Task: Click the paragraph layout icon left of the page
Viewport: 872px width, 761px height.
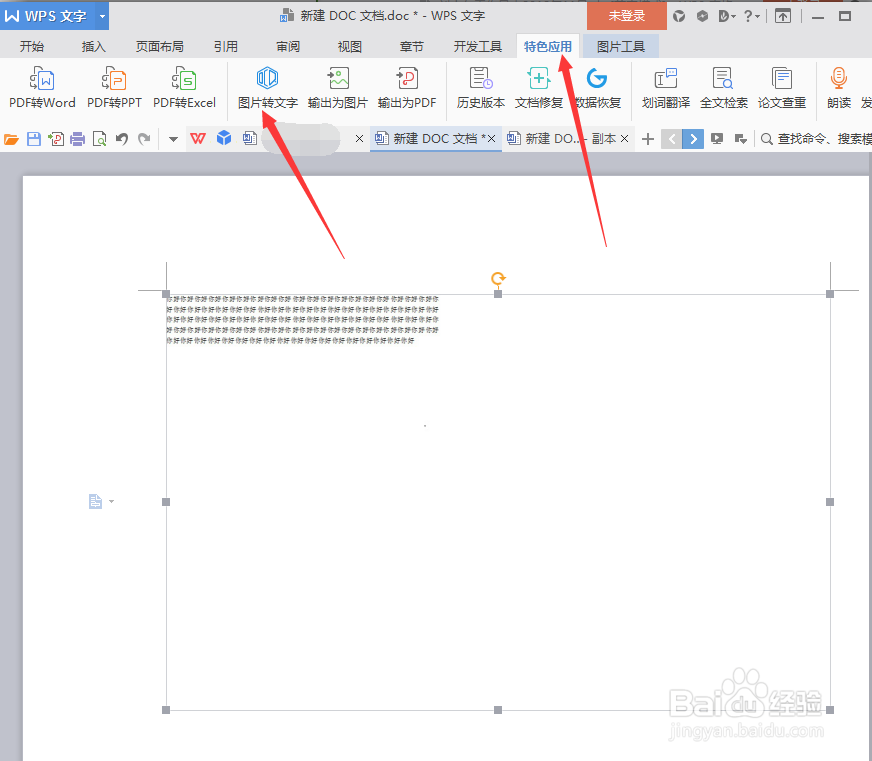Action: coord(96,501)
